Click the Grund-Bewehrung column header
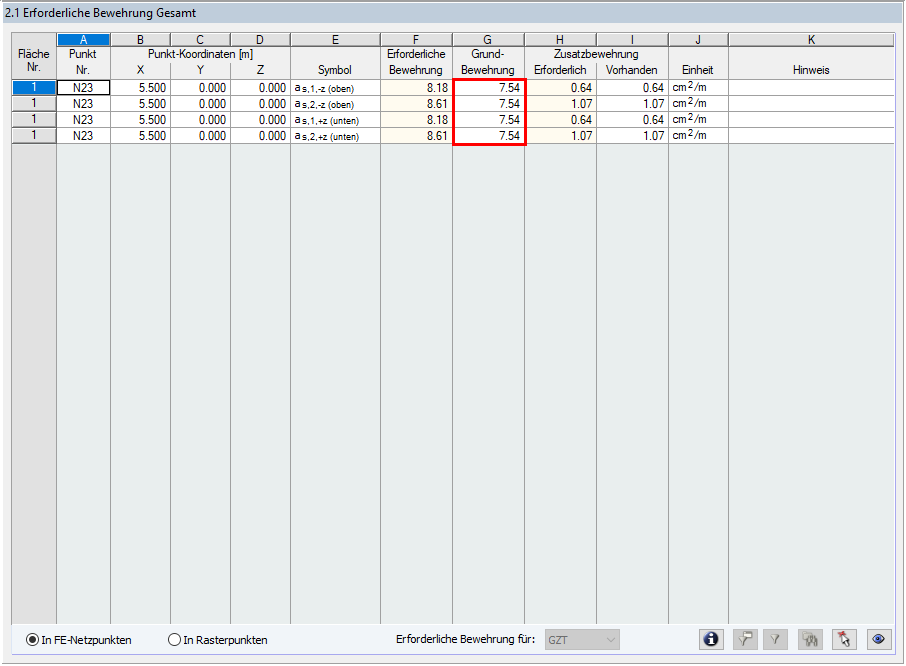 click(488, 62)
